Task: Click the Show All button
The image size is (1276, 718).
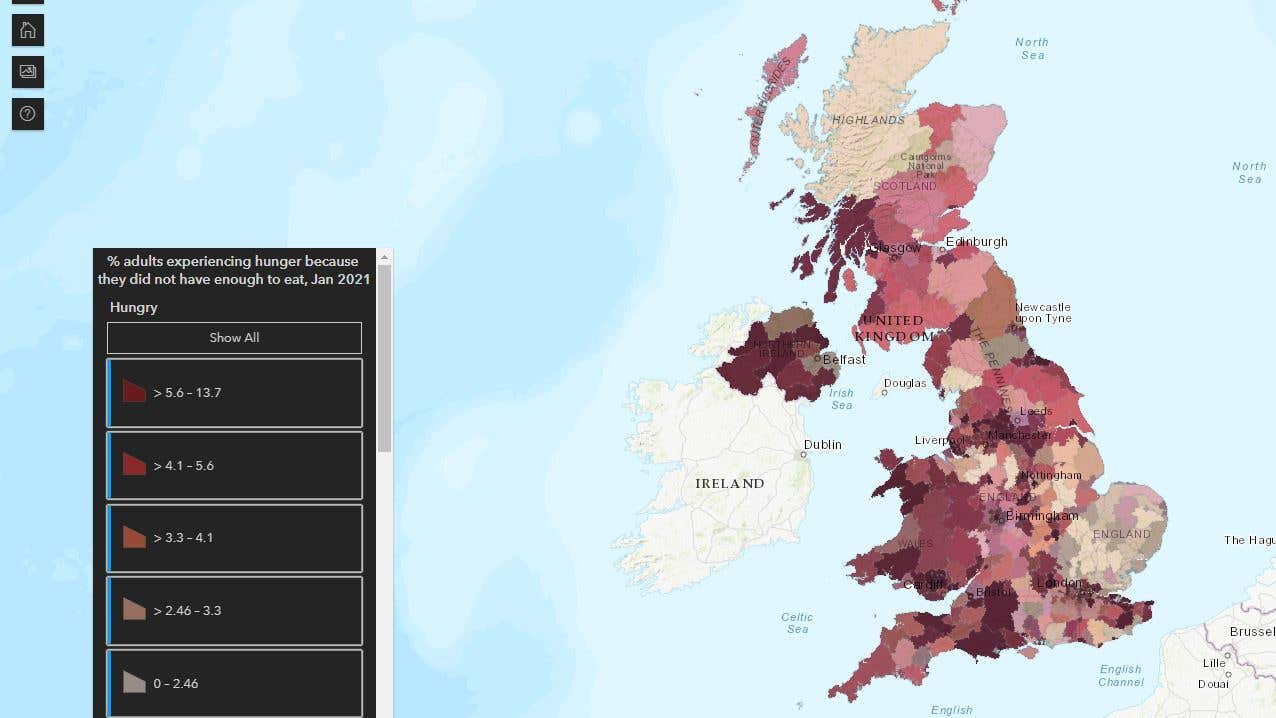Action: [234, 337]
